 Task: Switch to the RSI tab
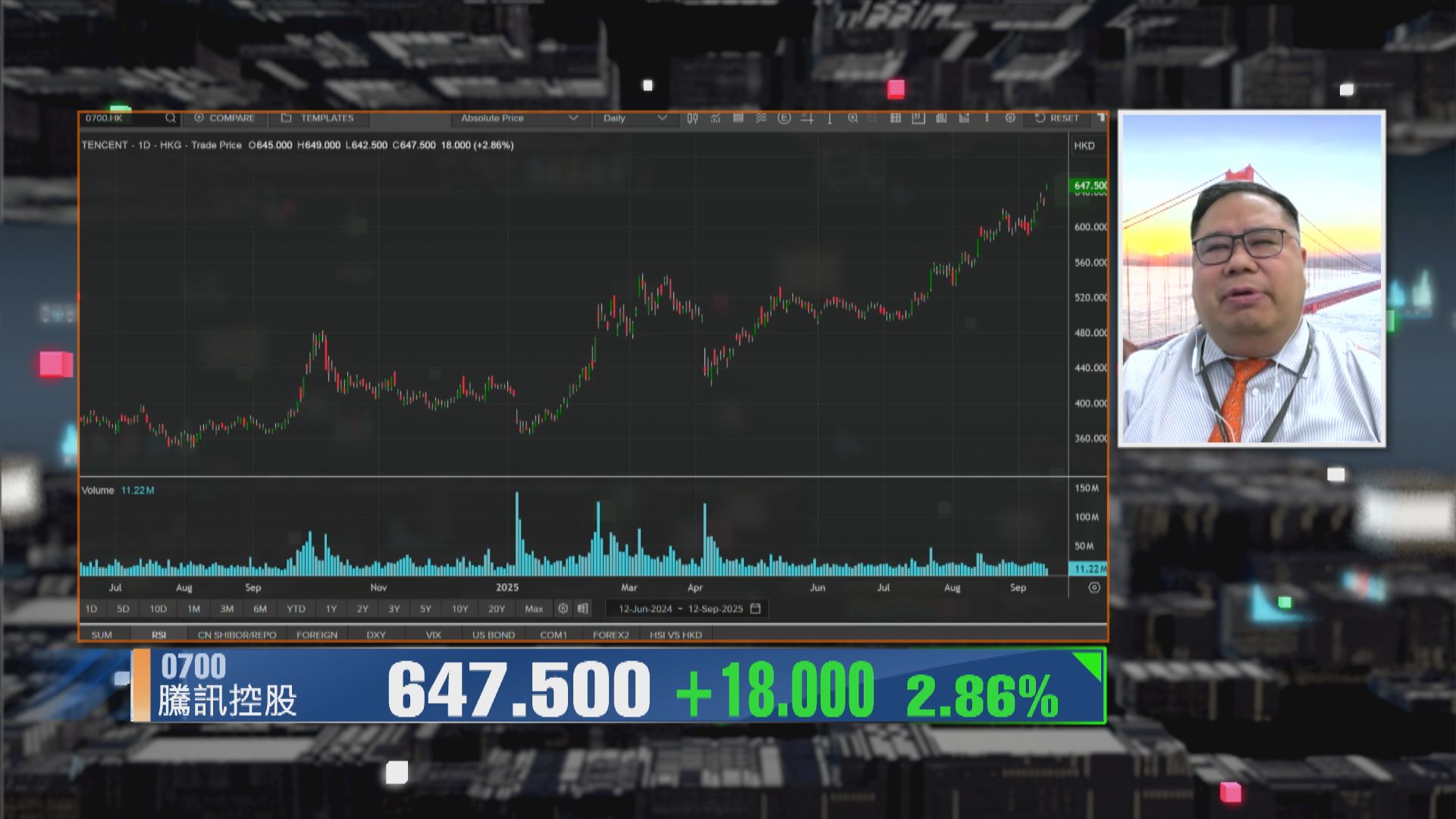pyautogui.click(x=158, y=635)
